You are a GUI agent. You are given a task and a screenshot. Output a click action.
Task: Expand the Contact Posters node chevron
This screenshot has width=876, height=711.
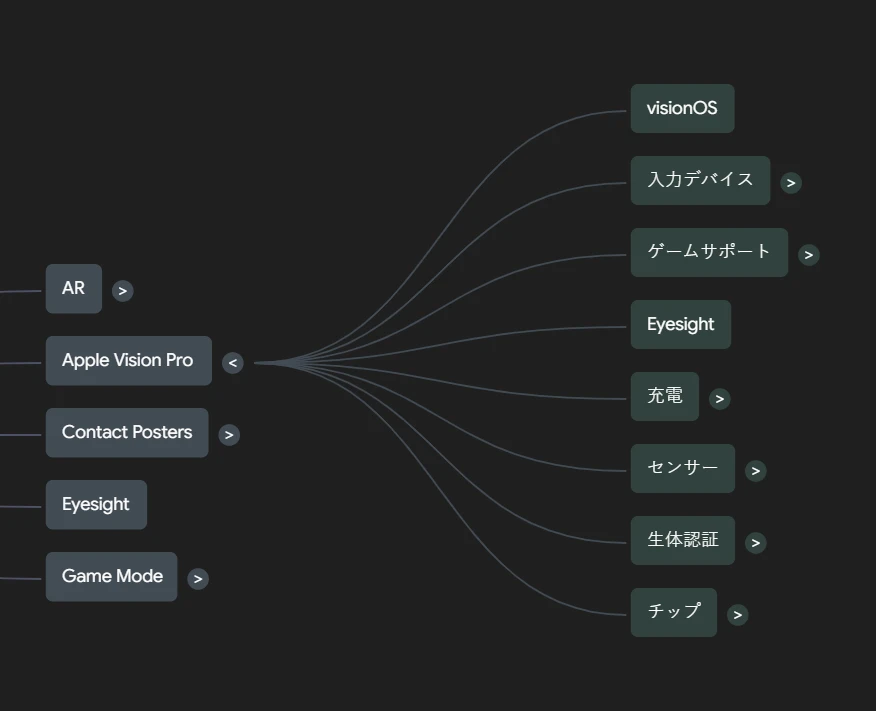pyautogui.click(x=229, y=435)
